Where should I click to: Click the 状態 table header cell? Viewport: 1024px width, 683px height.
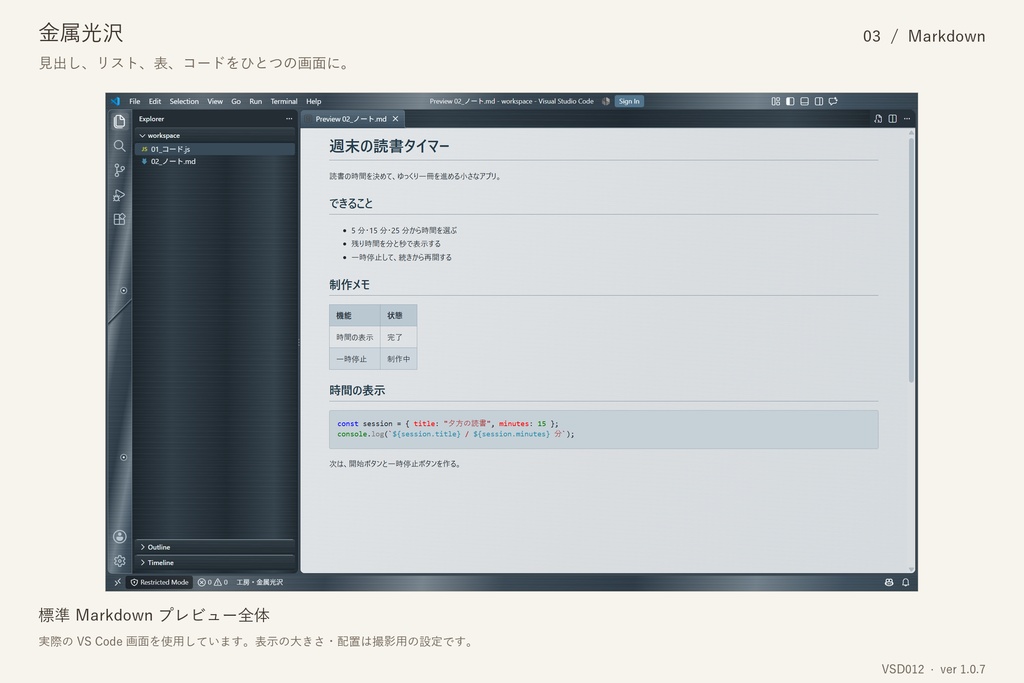point(398,315)
